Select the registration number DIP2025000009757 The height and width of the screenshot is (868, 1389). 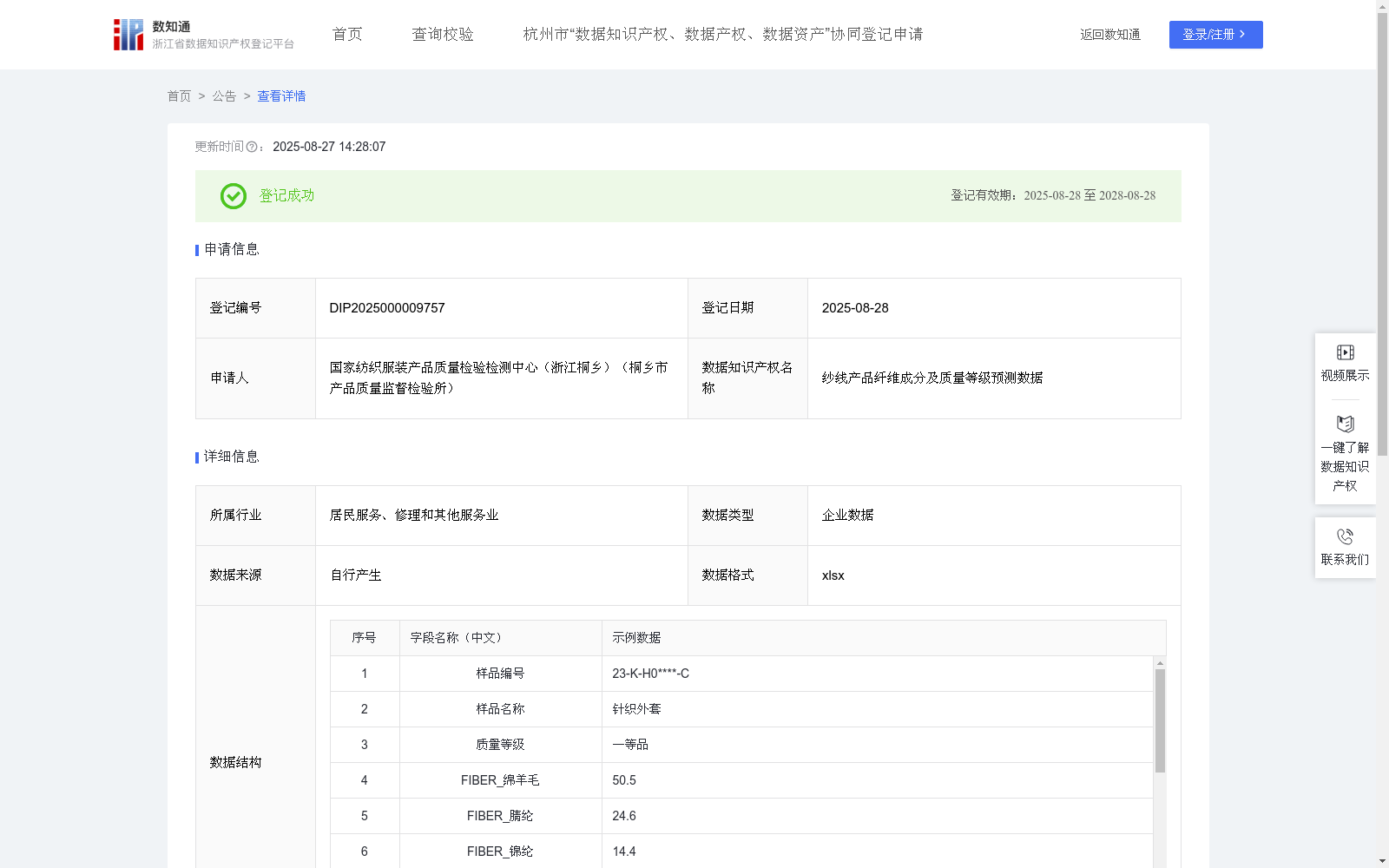point(387,308)
